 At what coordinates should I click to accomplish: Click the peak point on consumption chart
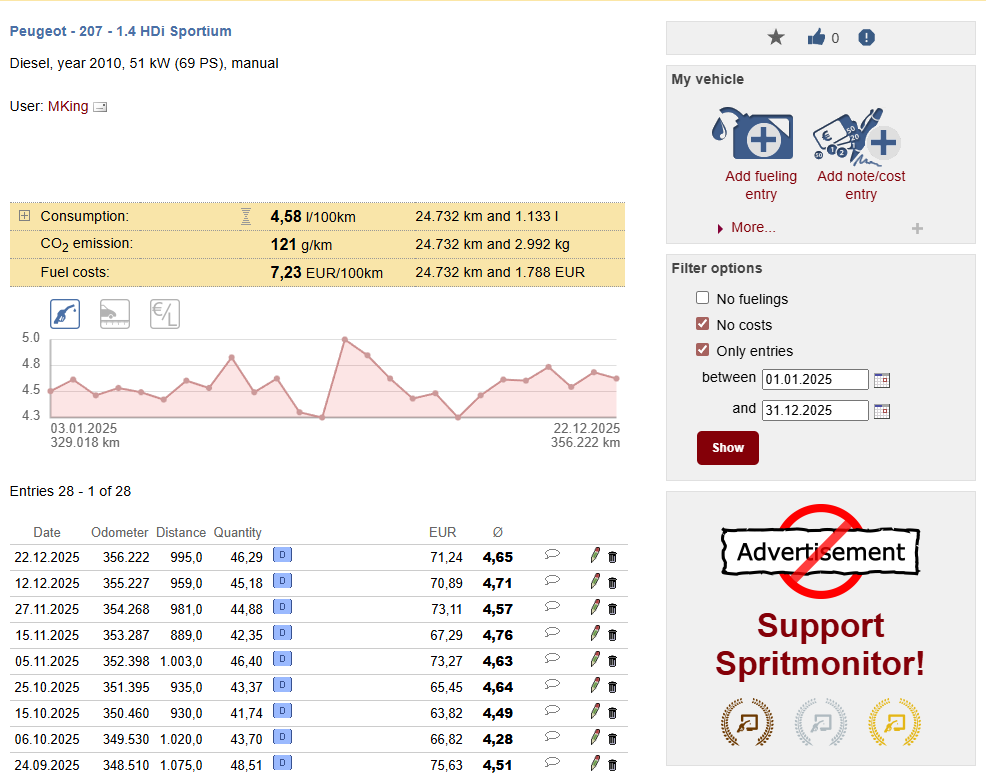345,340
